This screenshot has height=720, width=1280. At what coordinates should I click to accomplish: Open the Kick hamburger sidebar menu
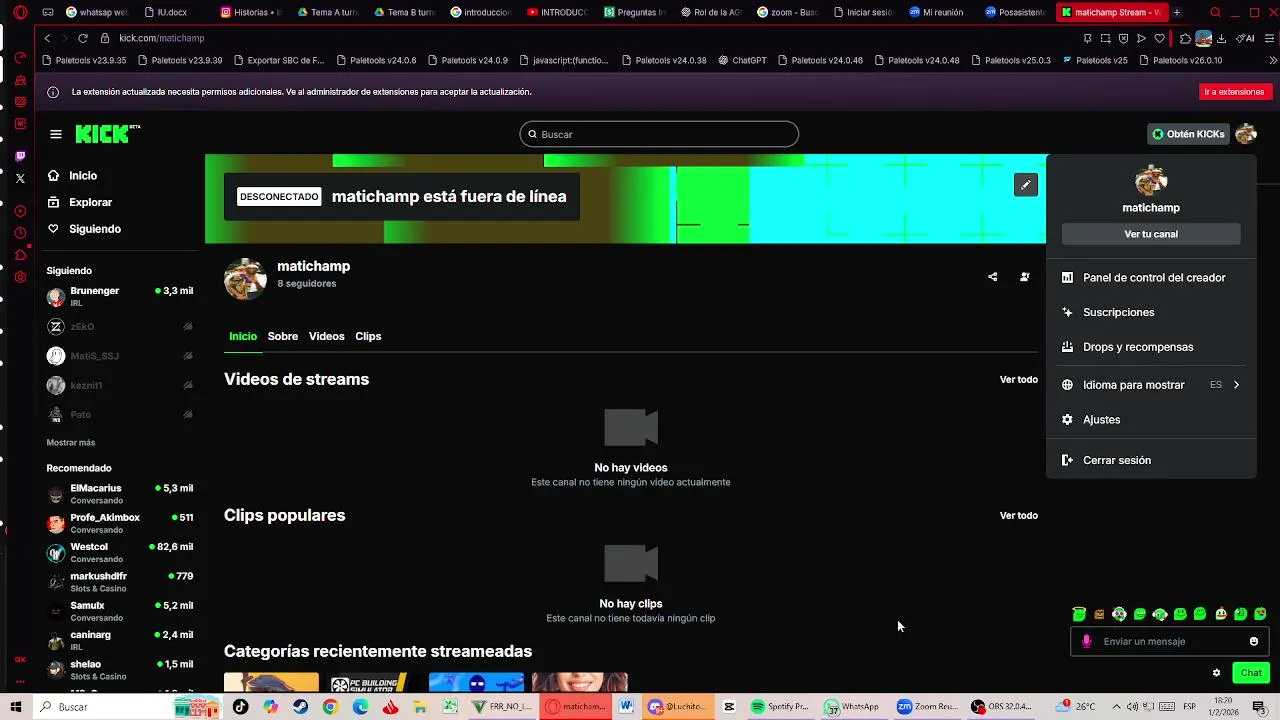[56, 134]
